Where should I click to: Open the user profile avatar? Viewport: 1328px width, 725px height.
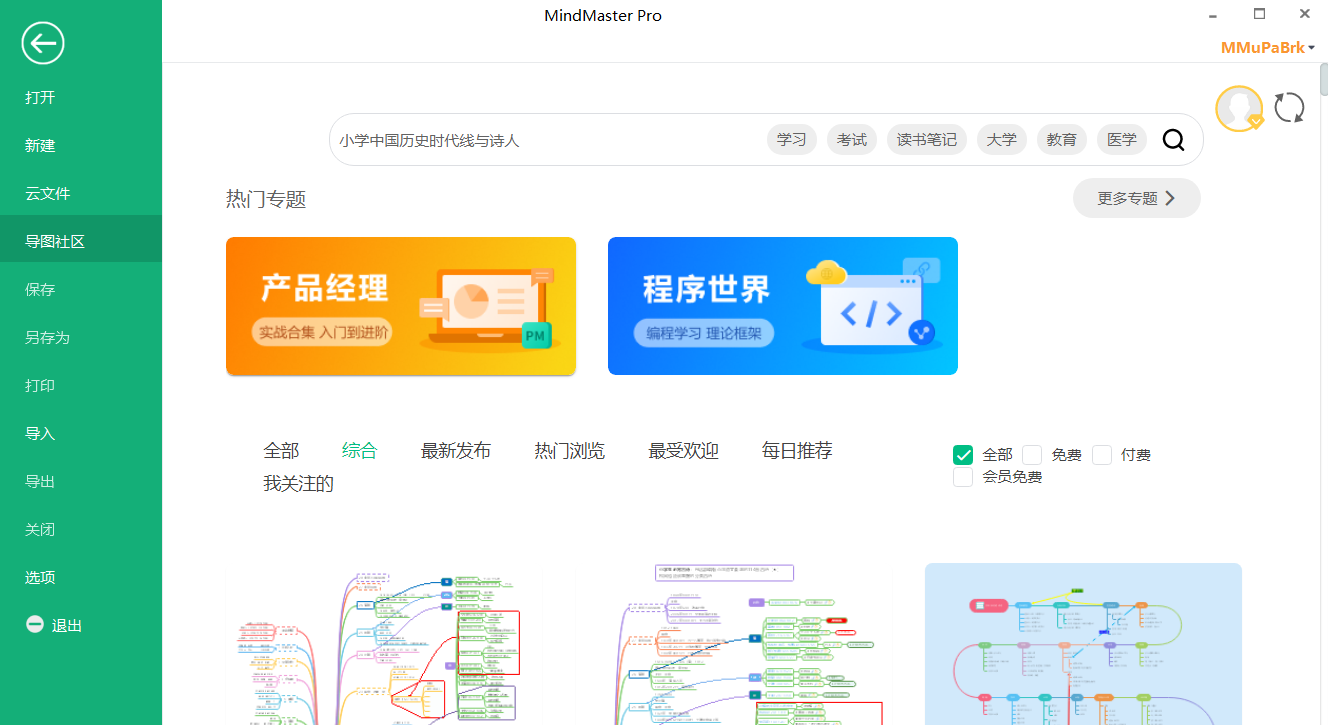[1239, 108]
